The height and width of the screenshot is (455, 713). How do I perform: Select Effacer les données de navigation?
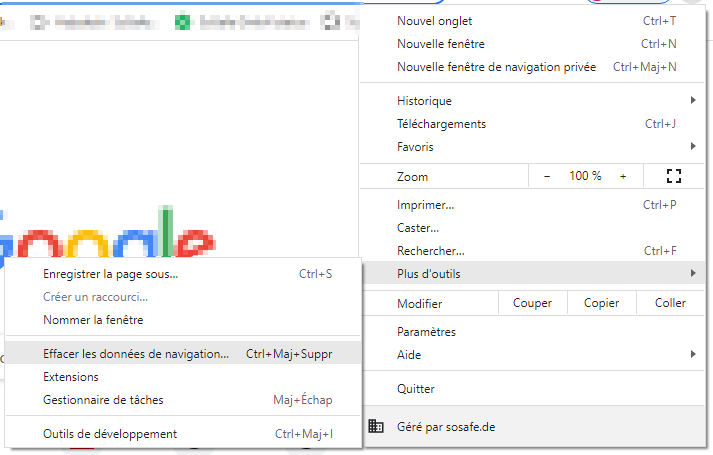click(x=136, y=354)
